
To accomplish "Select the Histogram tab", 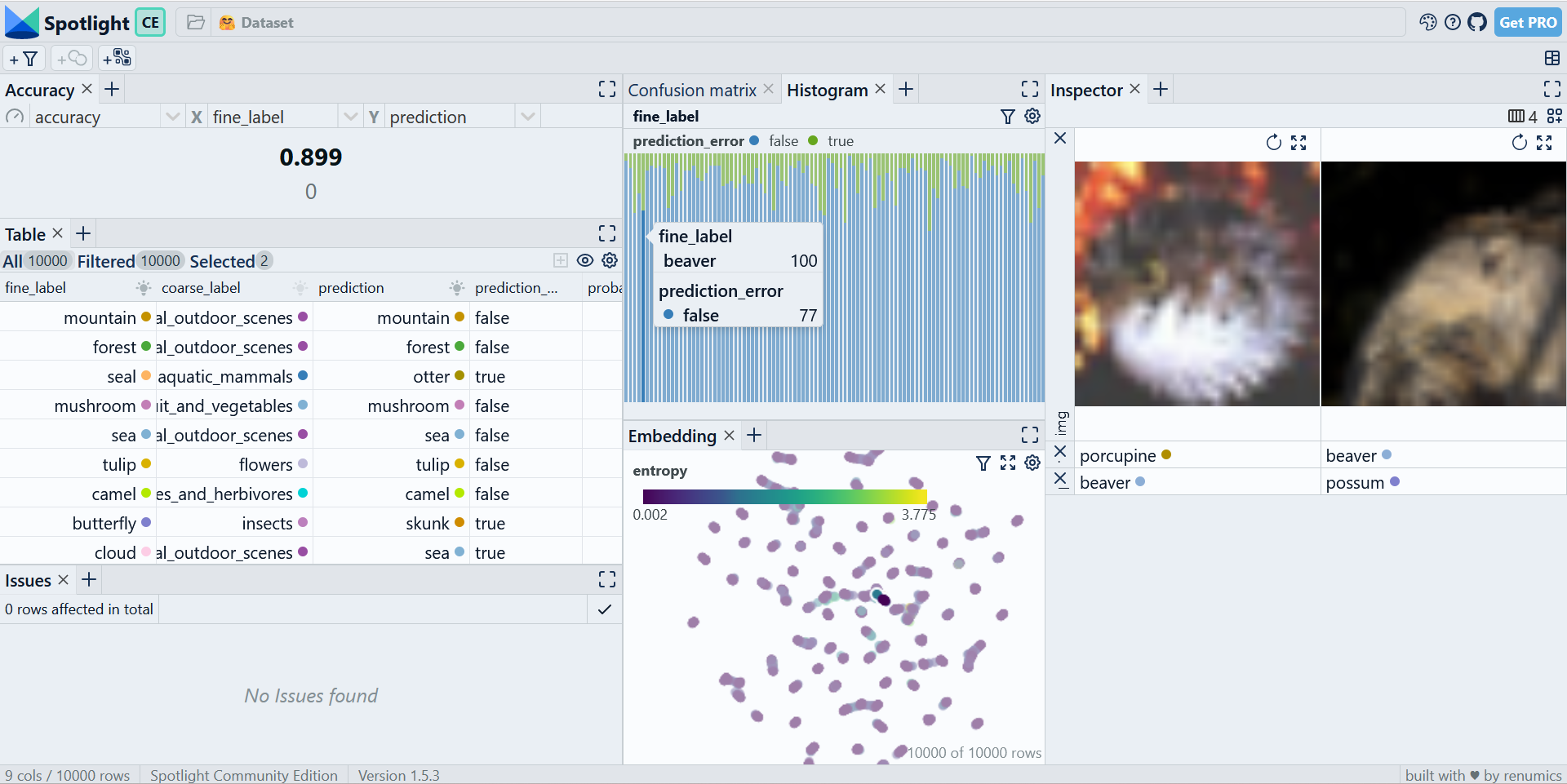I will (x=826, y=90).
